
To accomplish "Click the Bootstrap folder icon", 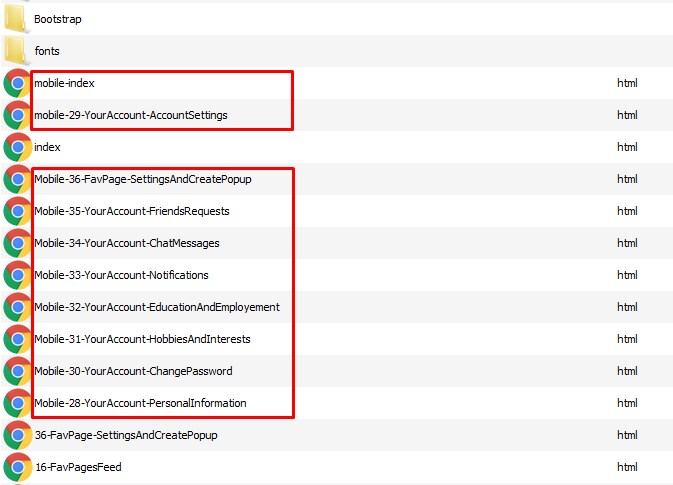I will pyautogui.click(x=17, y=19).
